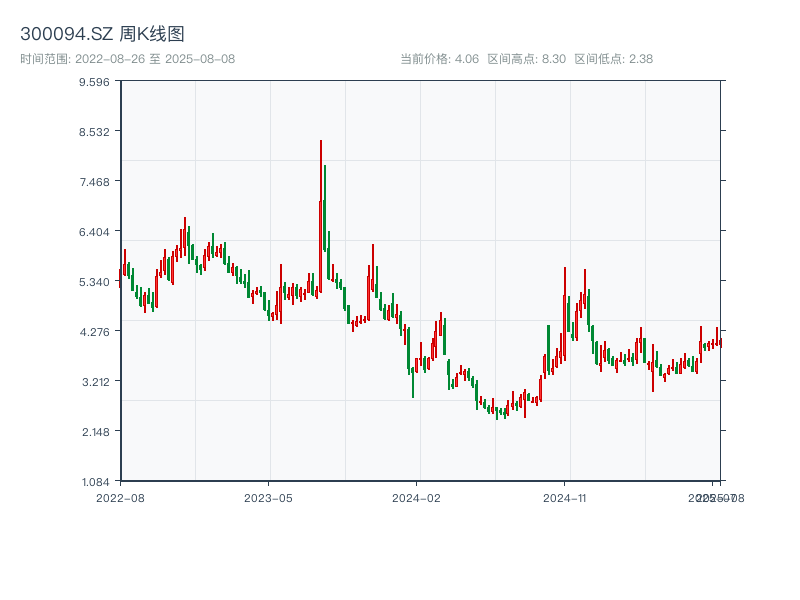Click the chart title 300094.SZ 周K线图
The height and width of the screenshot is (600, 800).
point(102,34)
